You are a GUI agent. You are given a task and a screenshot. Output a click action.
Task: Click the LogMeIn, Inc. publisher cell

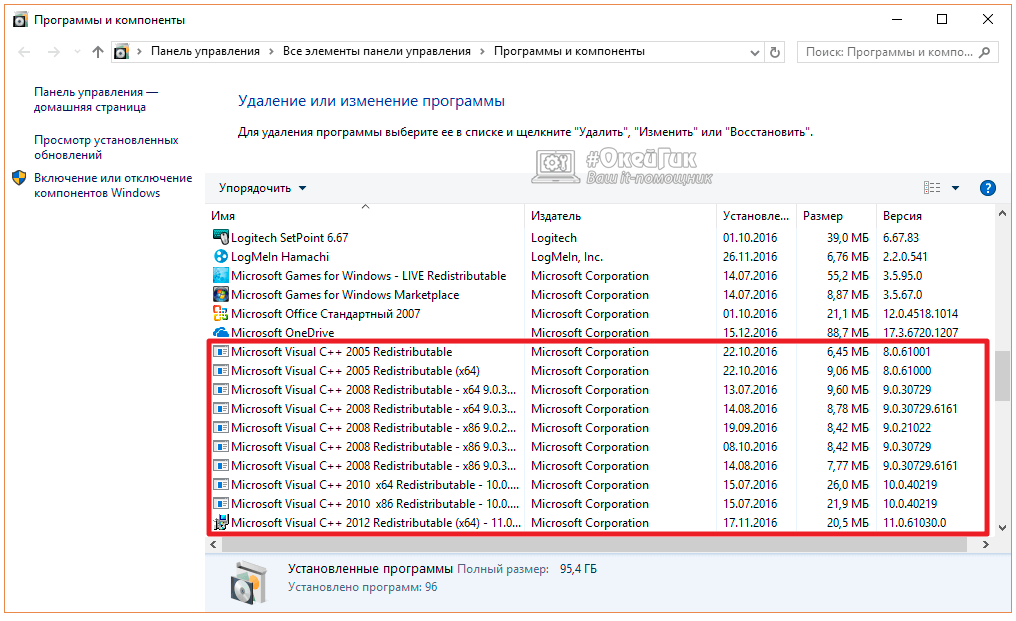[566, 257]
